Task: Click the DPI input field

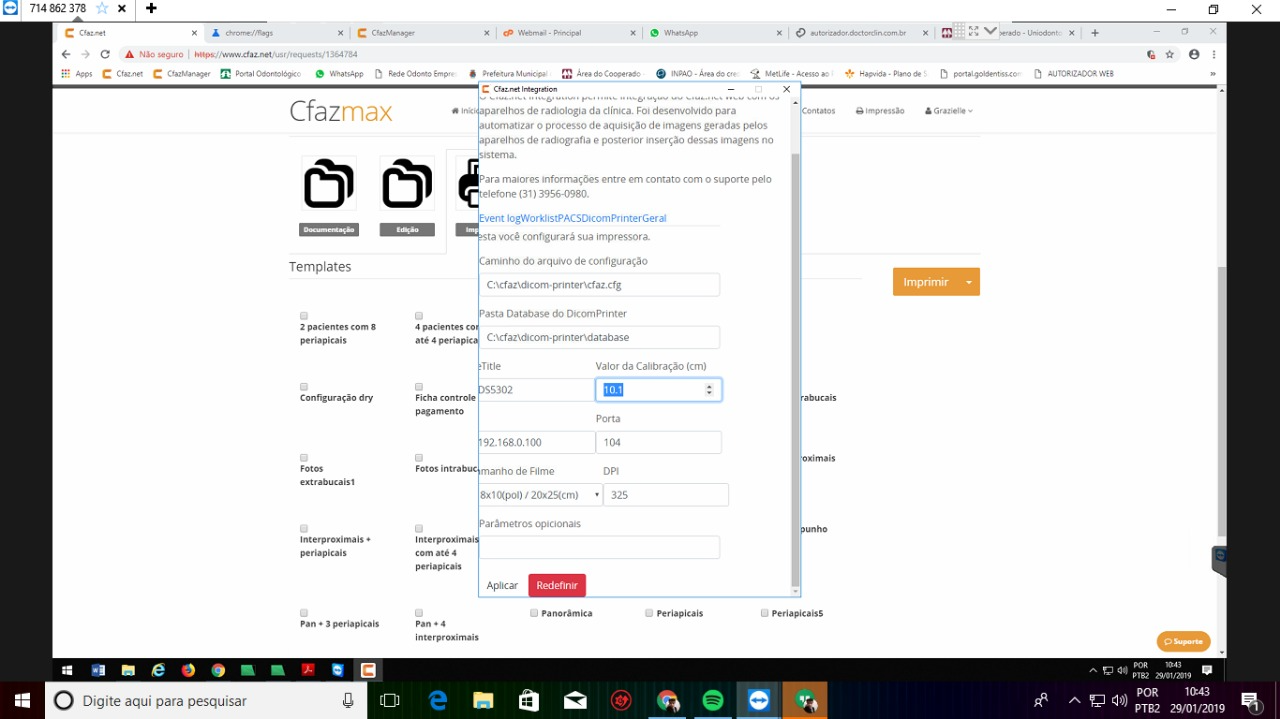Action: (665, 495)
